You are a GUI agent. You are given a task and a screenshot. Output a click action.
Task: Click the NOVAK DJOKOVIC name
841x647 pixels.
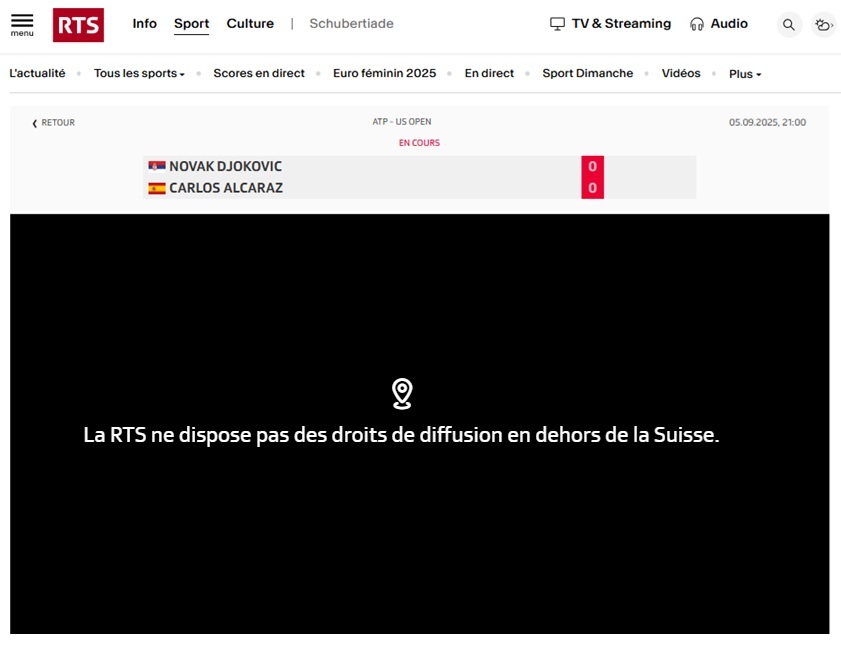point(225,166)
